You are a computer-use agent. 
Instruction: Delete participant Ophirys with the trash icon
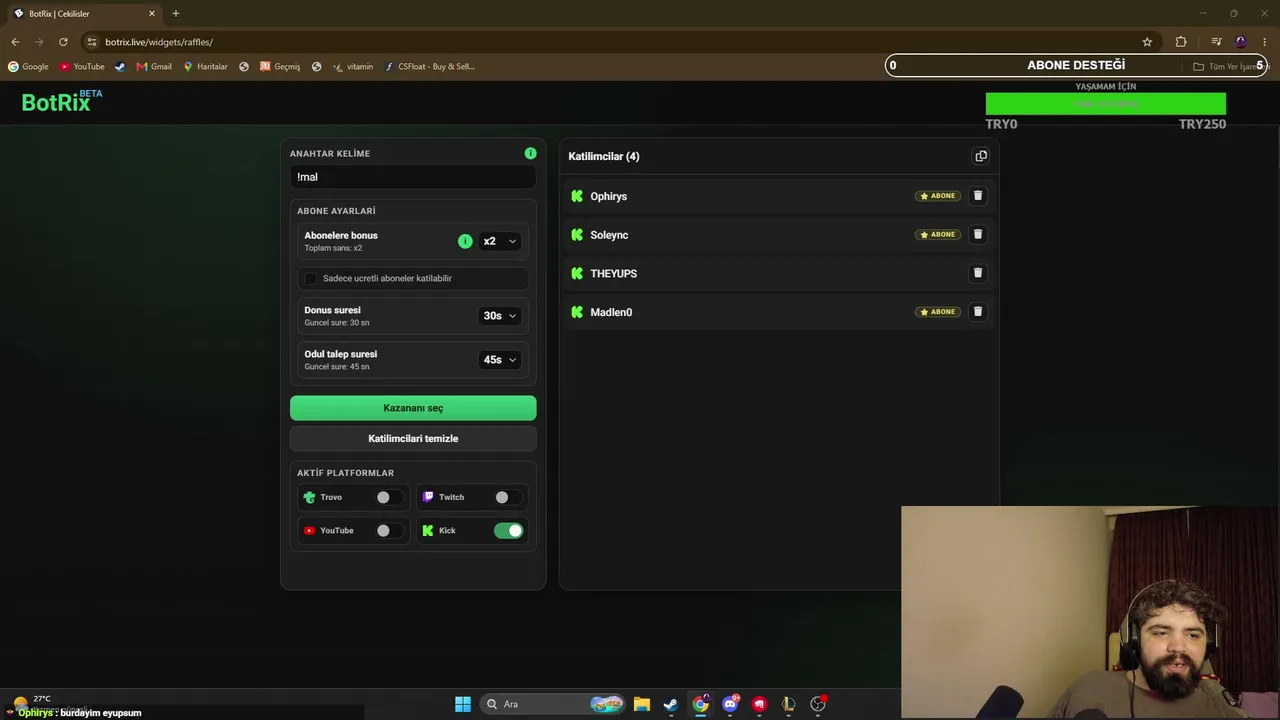click(x=978, y=196)
